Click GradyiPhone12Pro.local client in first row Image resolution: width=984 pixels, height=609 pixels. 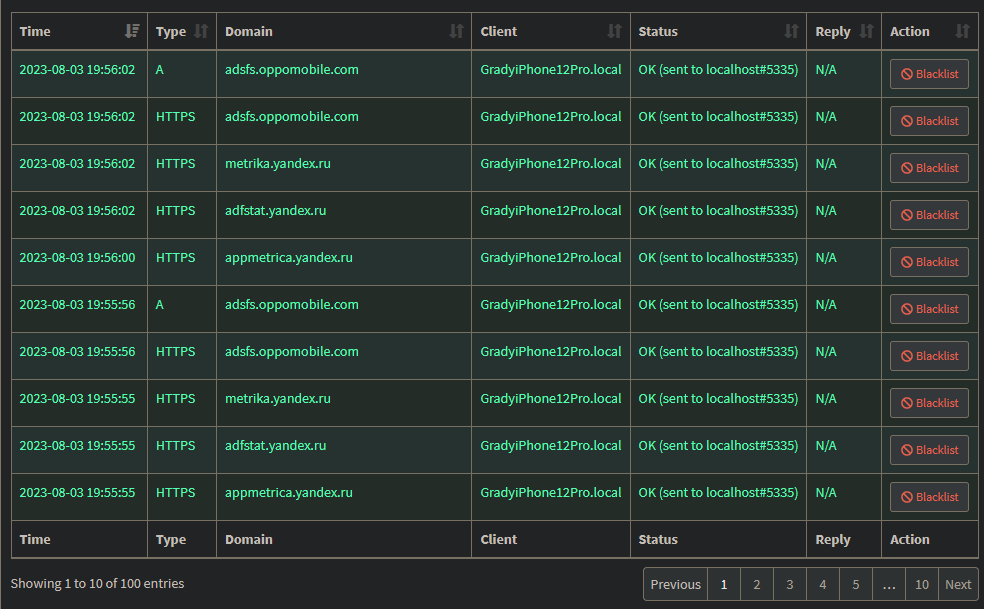pyautogui.click(x=550, y=70)
